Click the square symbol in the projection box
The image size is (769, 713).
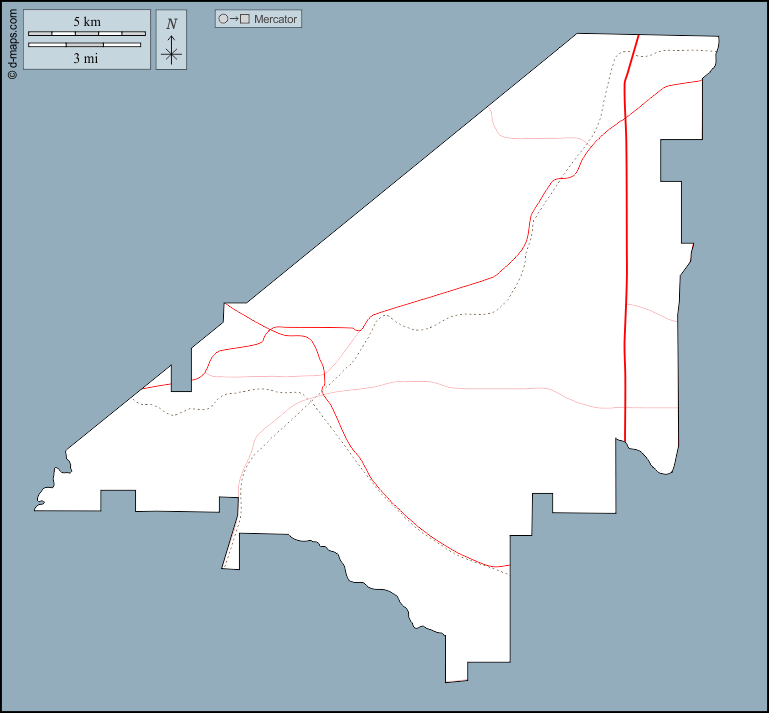tap(244, 19)
